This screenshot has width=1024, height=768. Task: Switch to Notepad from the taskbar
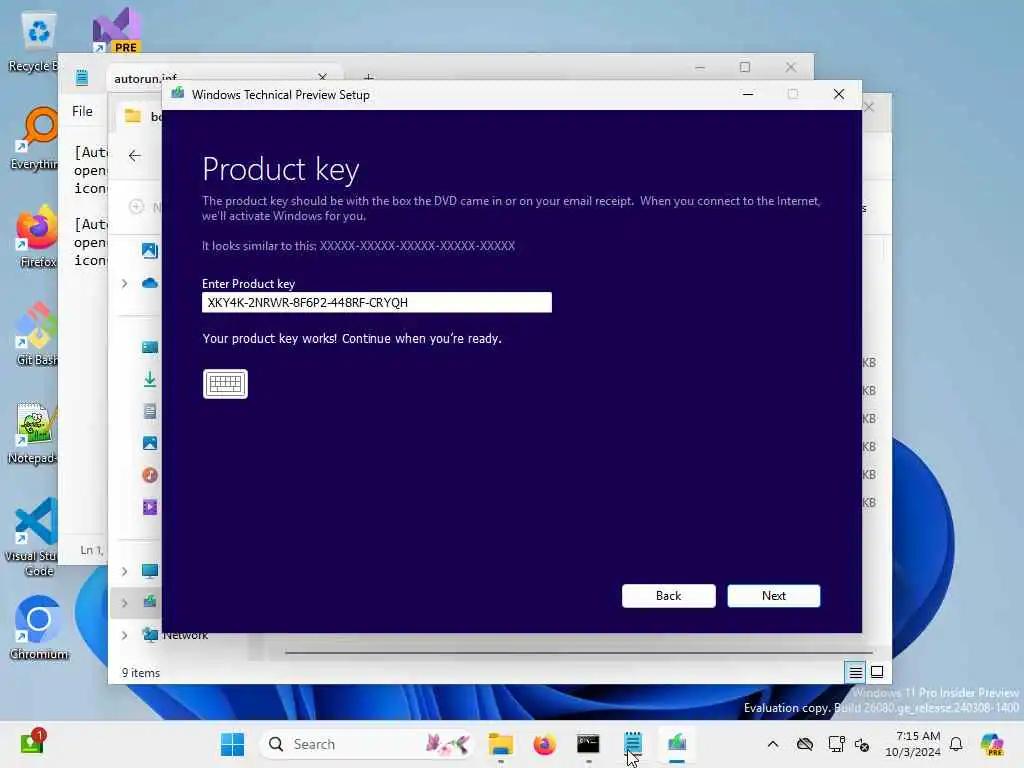pyautogui.click(x=633, y=744)
